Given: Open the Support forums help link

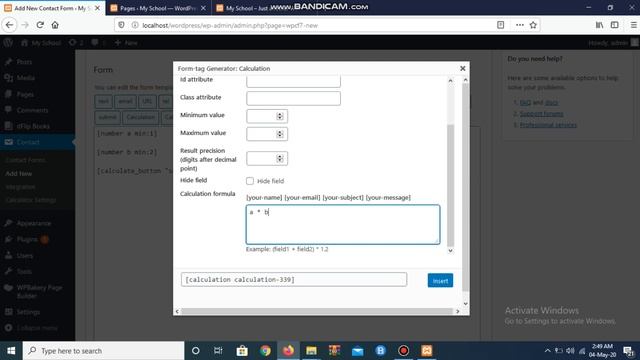Looking at the screenshot, I should tap(541, 114).
